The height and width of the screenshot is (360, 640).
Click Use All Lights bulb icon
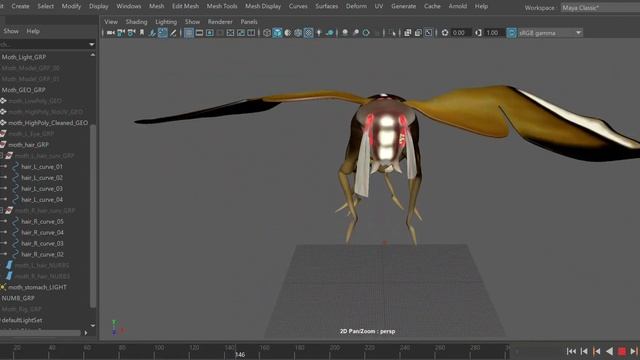coord(319,33)
